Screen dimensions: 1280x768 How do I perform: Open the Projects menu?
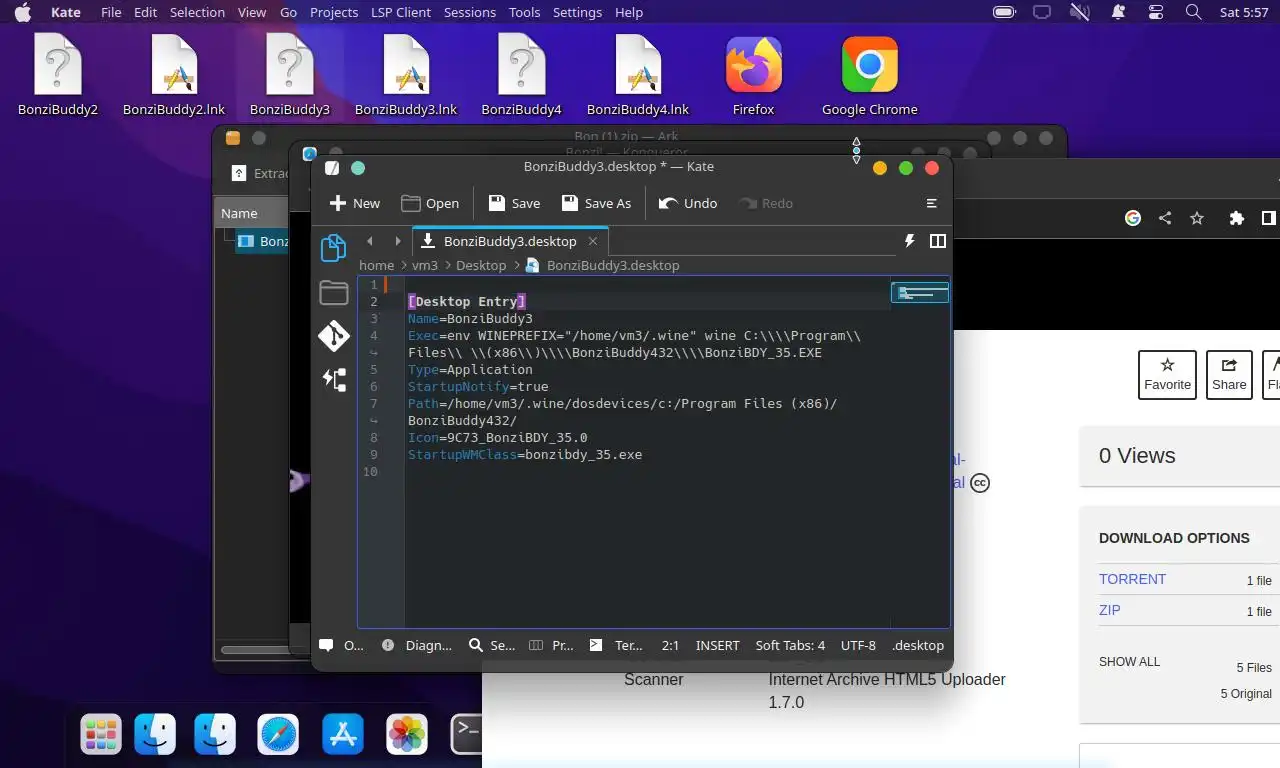pyautogui.click(x=334, y=12)
